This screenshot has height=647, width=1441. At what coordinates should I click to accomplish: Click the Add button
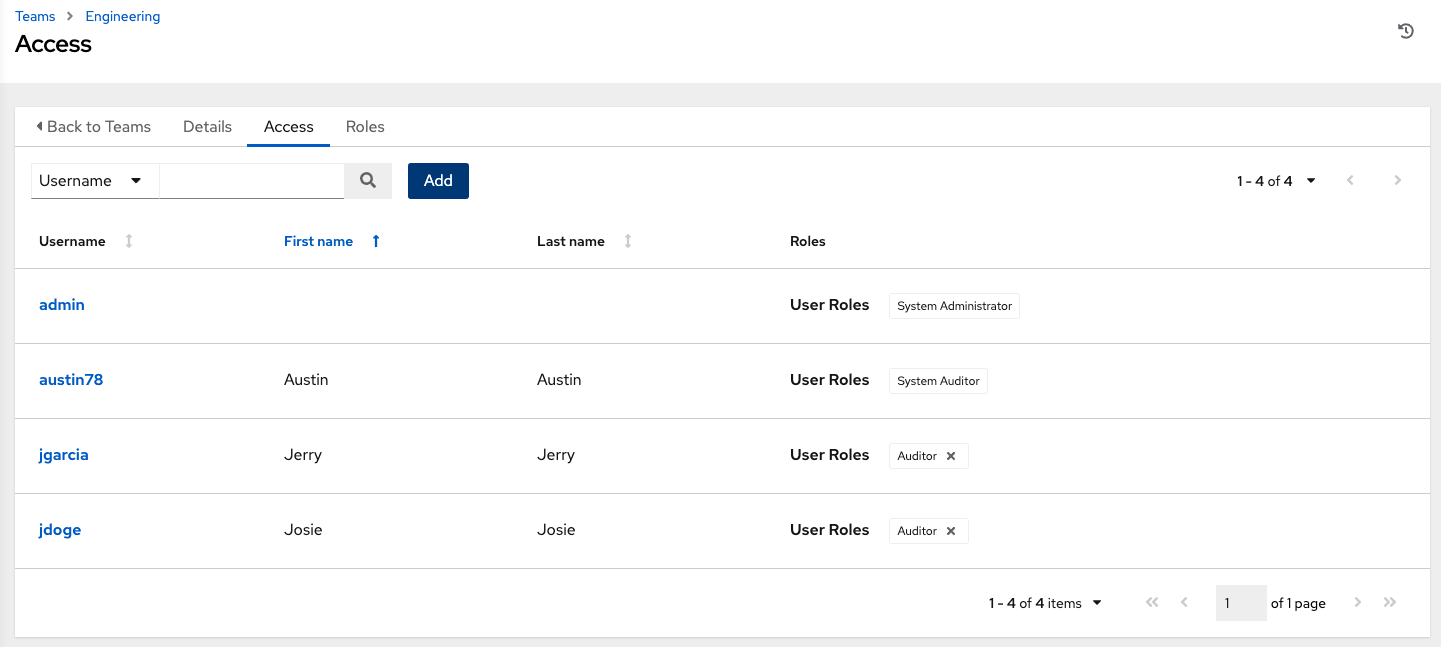pos(437,180)
